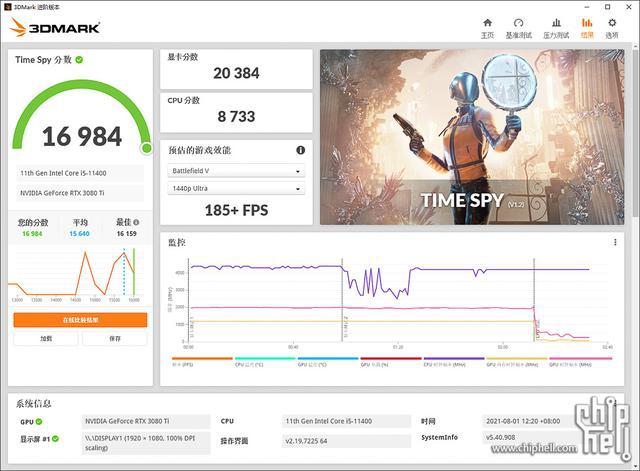Click the orange compare results online button
The height and width of the screenshot is (471, 640).
pyautogui.click(x=80, y=320)
